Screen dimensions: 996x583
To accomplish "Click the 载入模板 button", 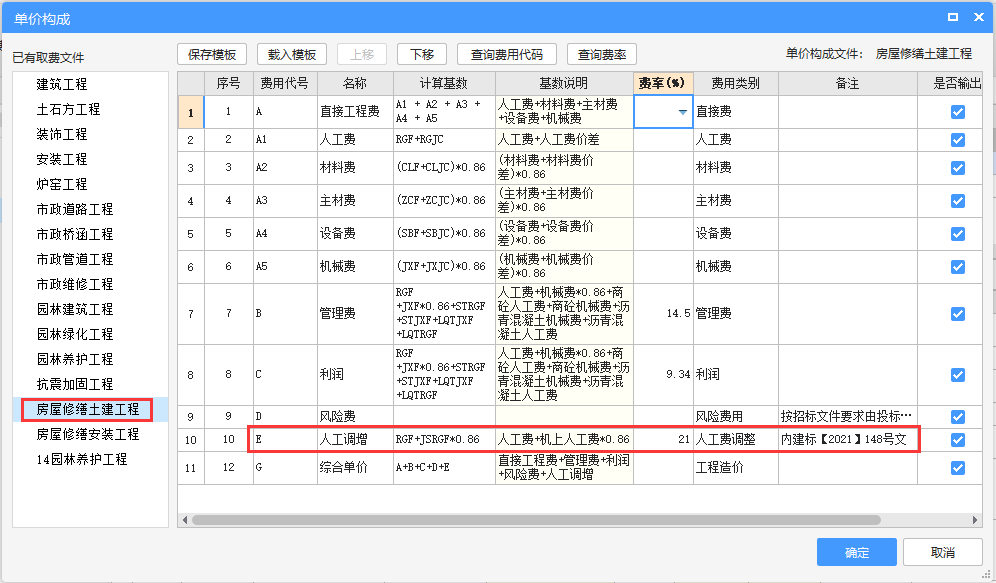I will coord(292,55).
